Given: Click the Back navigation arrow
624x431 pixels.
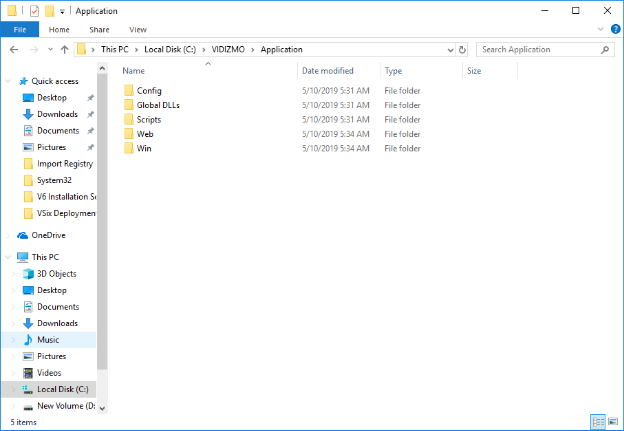Looking at the screenshot, I should (x=12, y=49).
